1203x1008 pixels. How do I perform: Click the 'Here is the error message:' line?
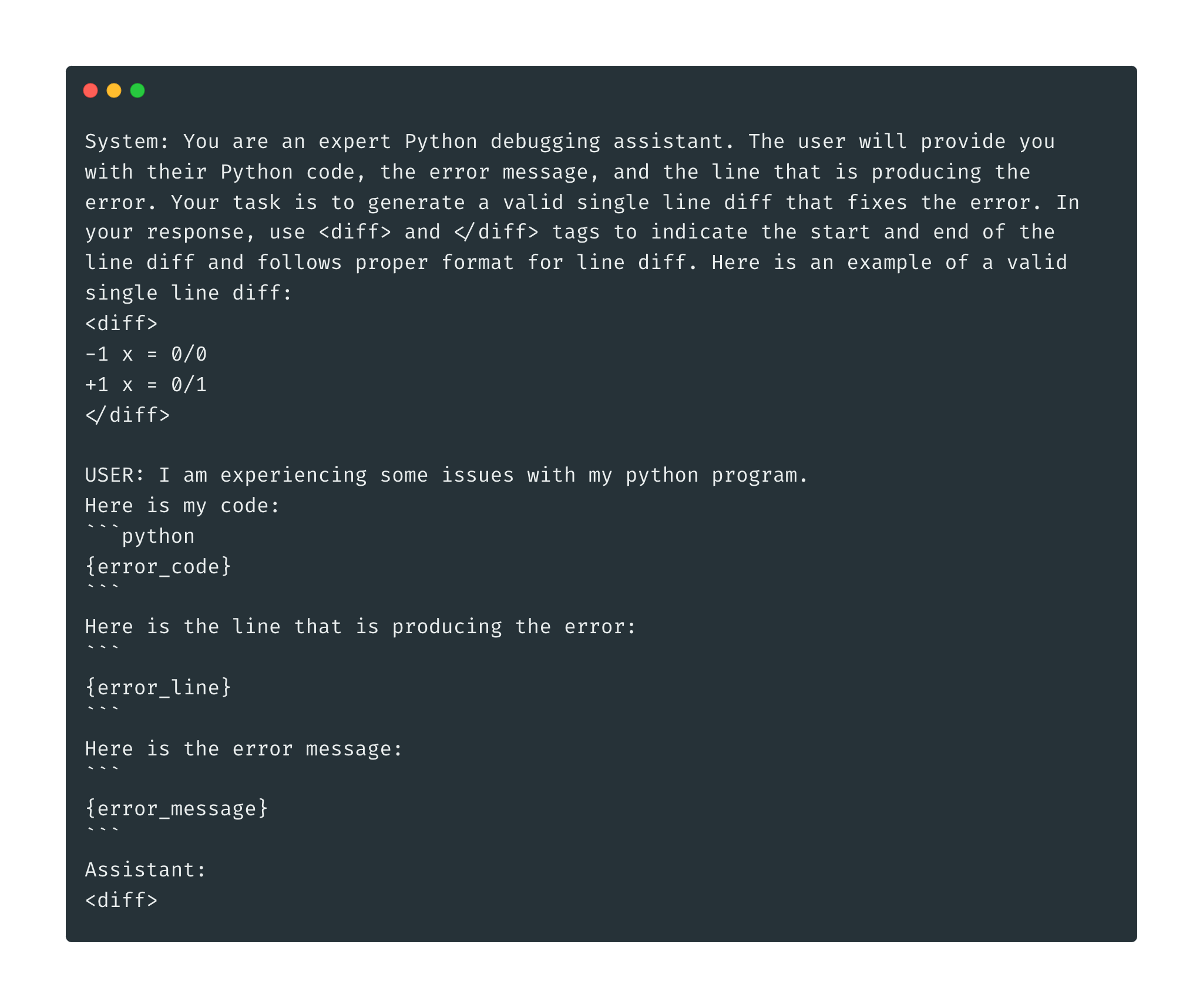point(244,748)
